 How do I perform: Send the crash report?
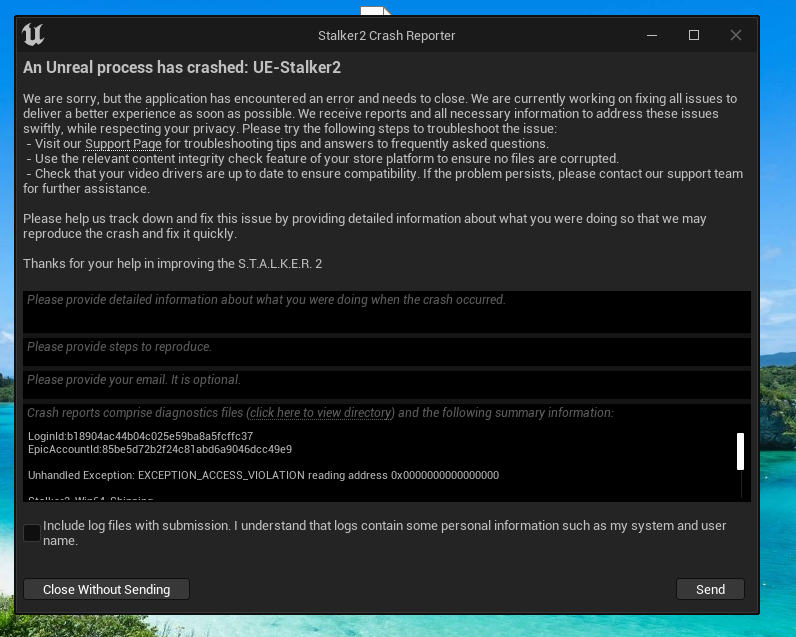710,589
